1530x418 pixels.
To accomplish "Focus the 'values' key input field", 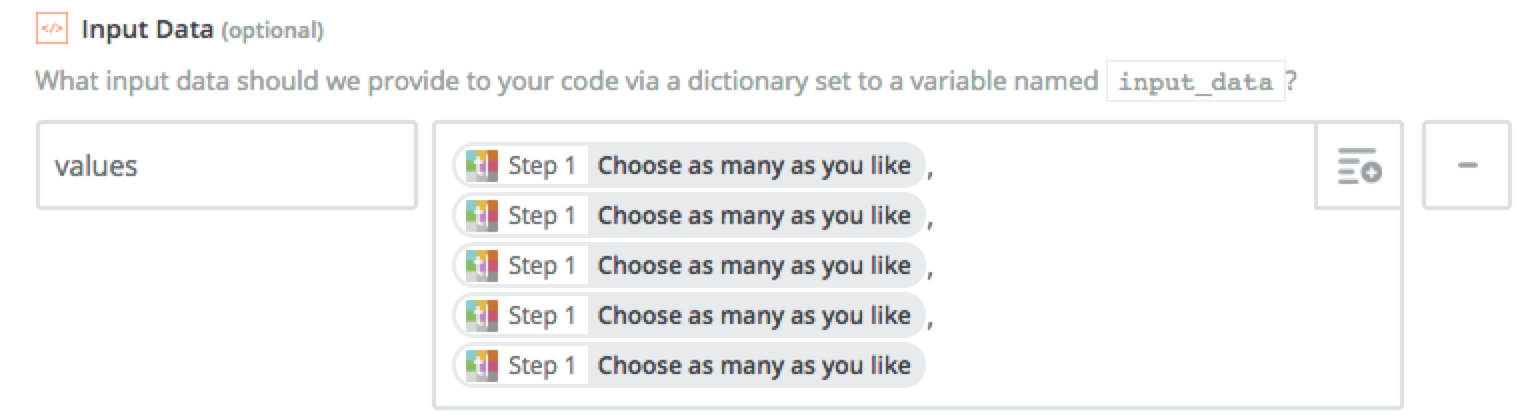I will pos(227,165).
